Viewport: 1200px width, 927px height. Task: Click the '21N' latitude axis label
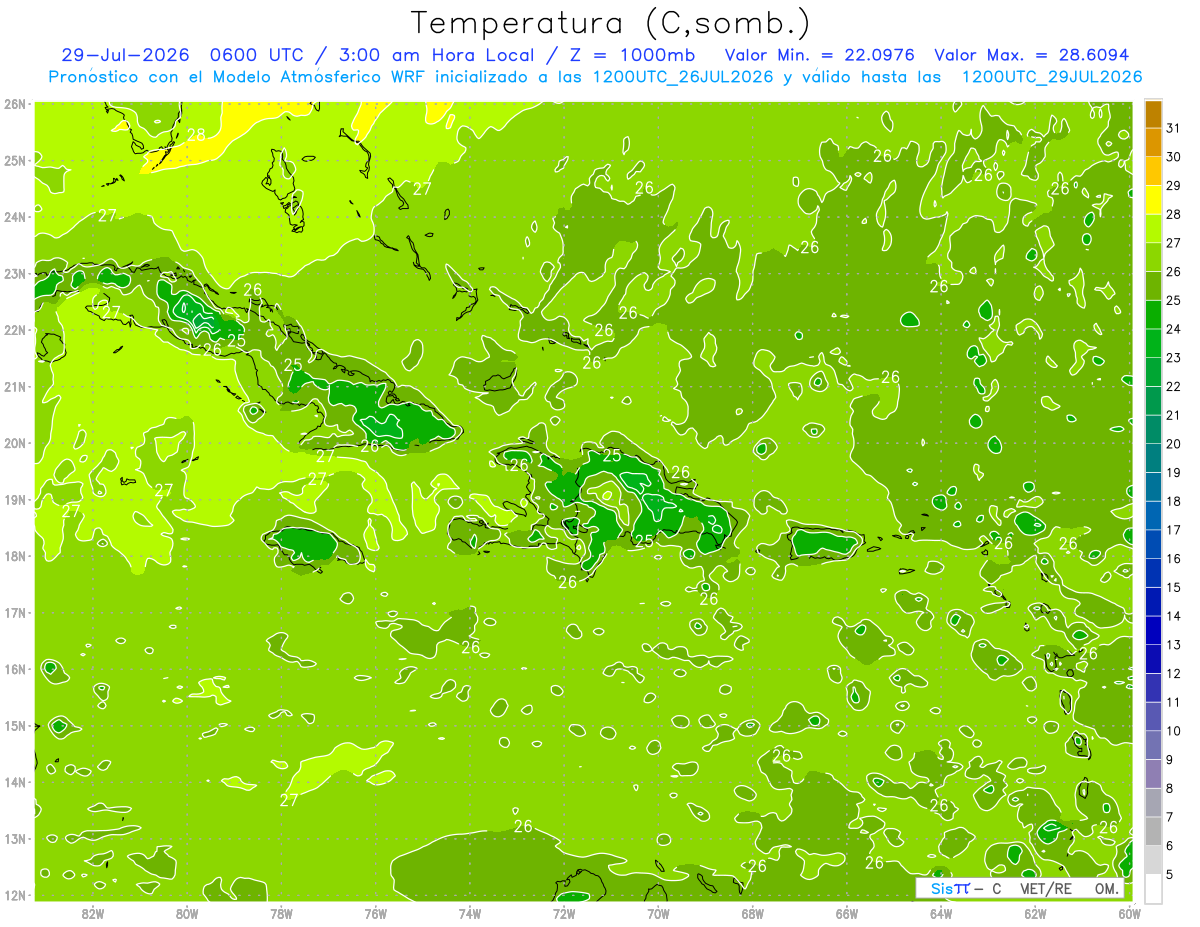(15, 387)
